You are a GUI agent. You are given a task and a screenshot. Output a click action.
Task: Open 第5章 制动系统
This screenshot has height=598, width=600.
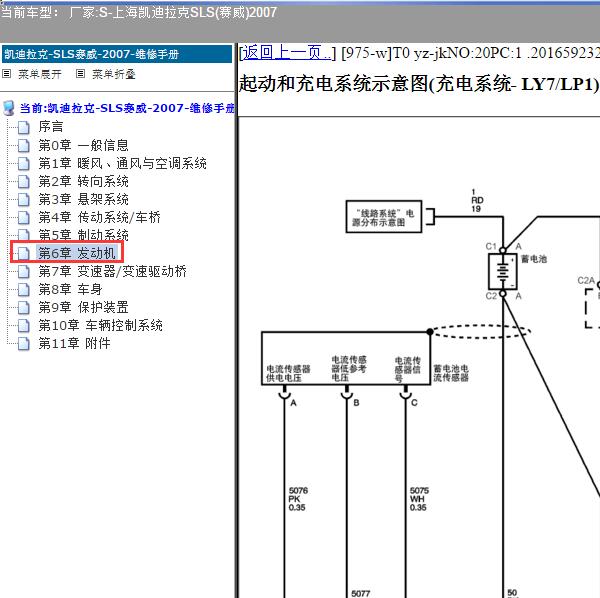83,235
